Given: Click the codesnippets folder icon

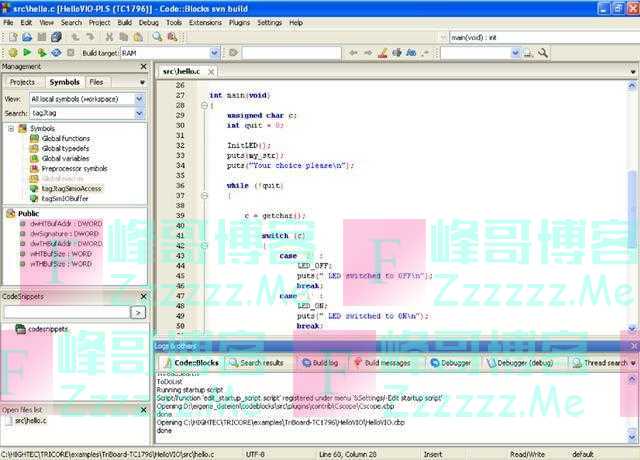Looking at the screenshot, I should pyautogui.click(x=20, y=328).
